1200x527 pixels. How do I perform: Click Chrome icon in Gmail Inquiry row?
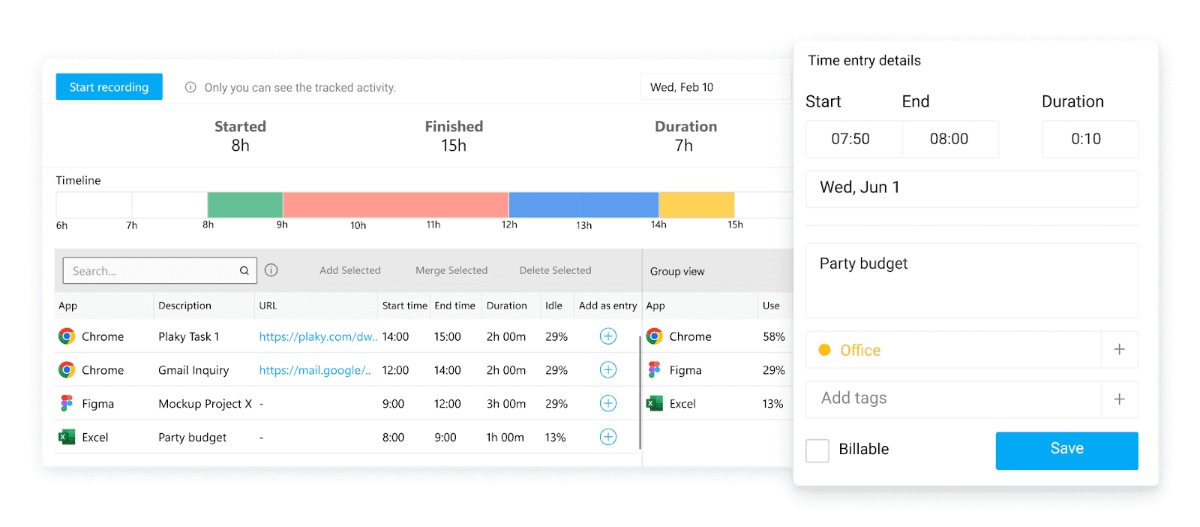[67, 370]
